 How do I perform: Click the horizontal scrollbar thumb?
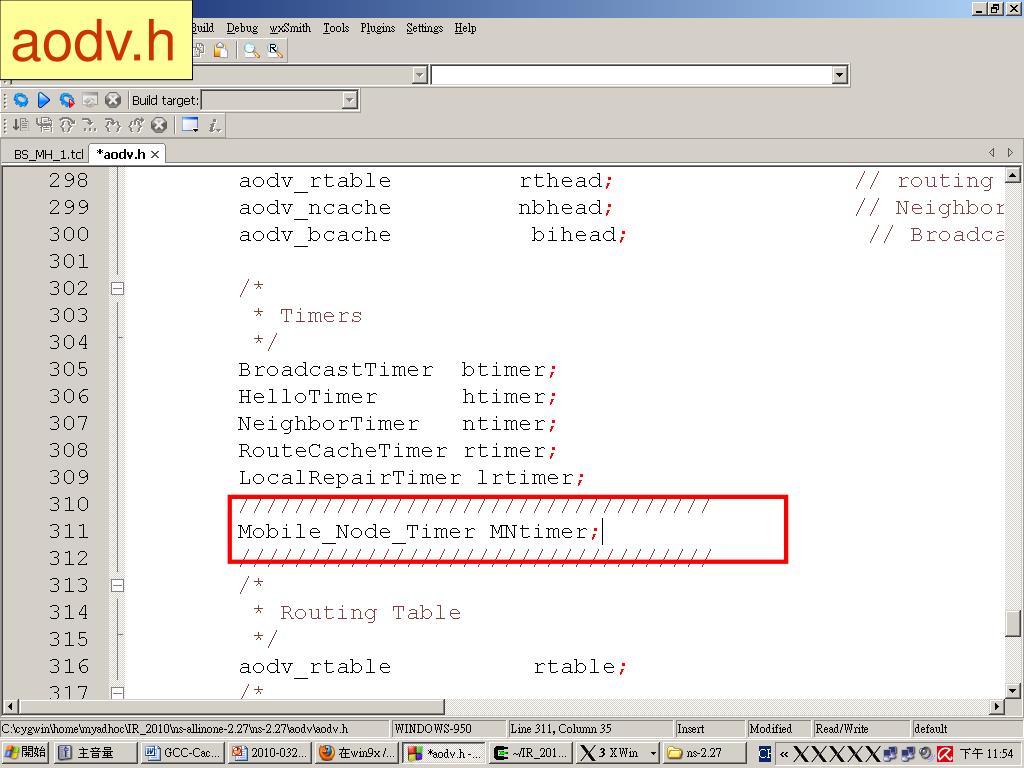(x=231, y=706)
